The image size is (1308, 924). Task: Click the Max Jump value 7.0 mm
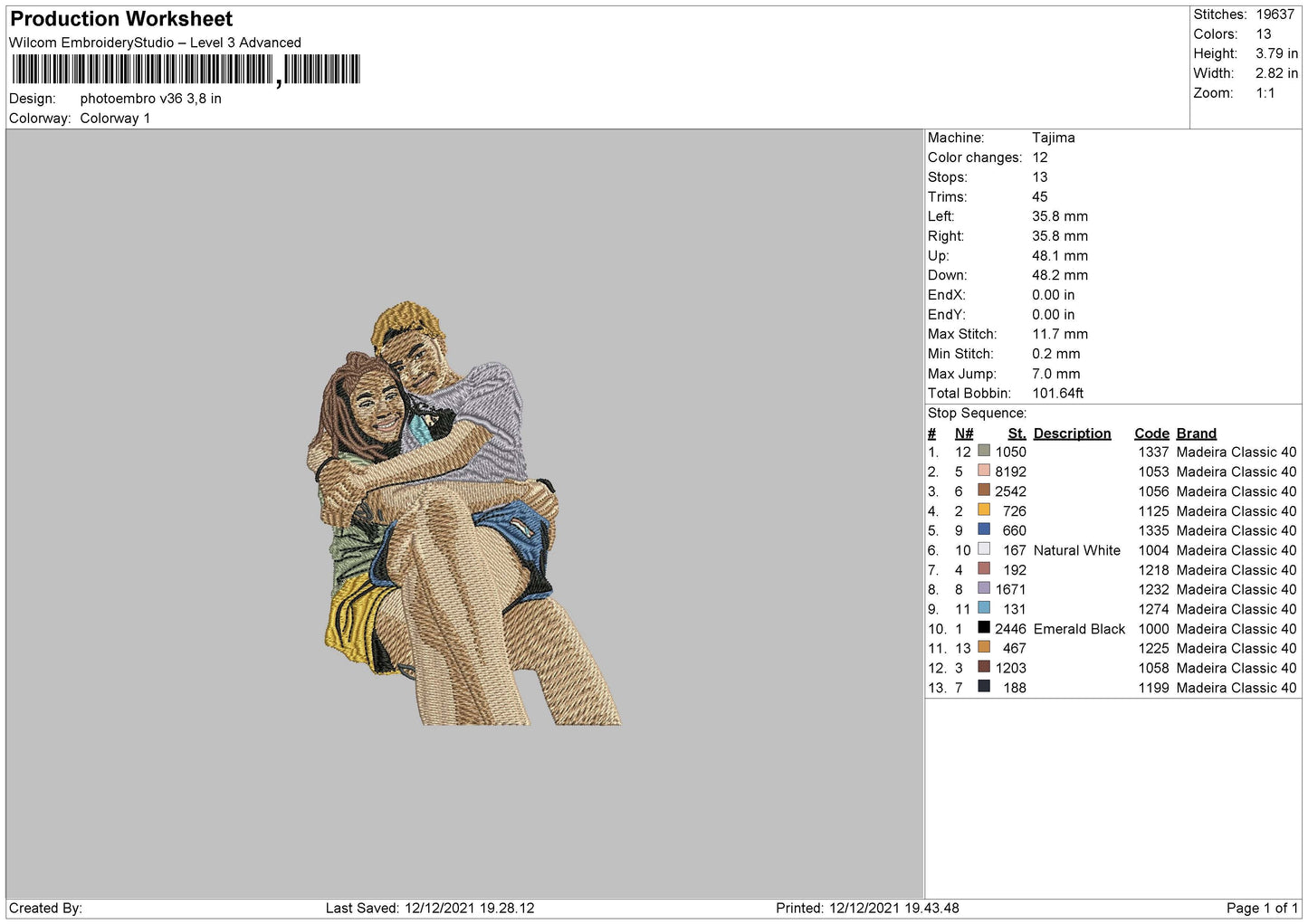click(x=1056, y=374)
